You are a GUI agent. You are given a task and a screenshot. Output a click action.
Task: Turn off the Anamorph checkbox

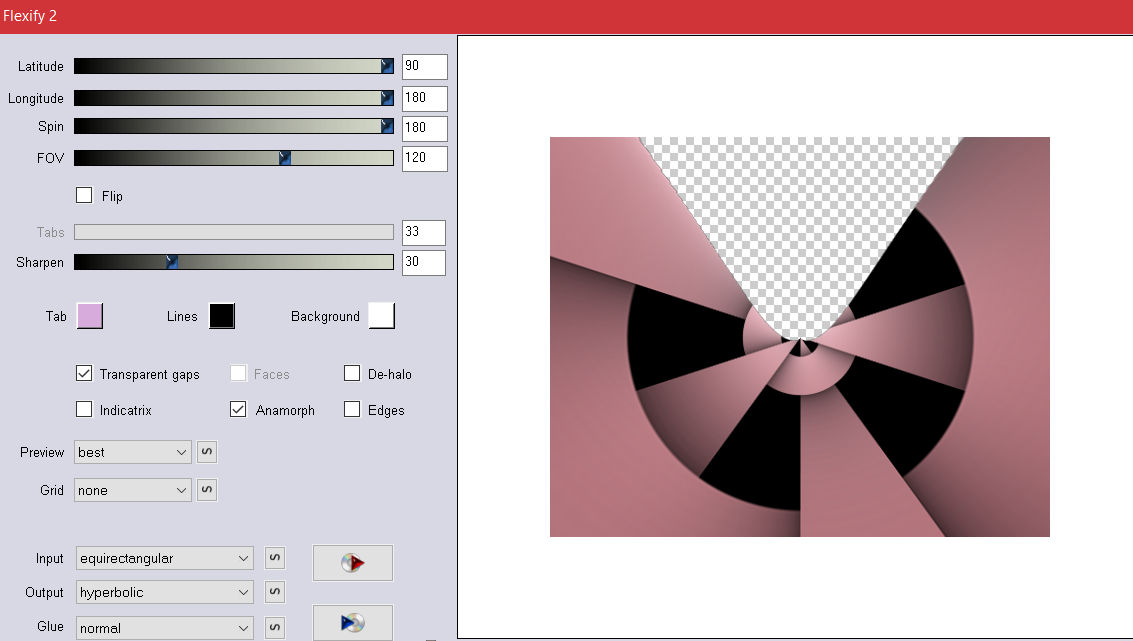point(238,410)
